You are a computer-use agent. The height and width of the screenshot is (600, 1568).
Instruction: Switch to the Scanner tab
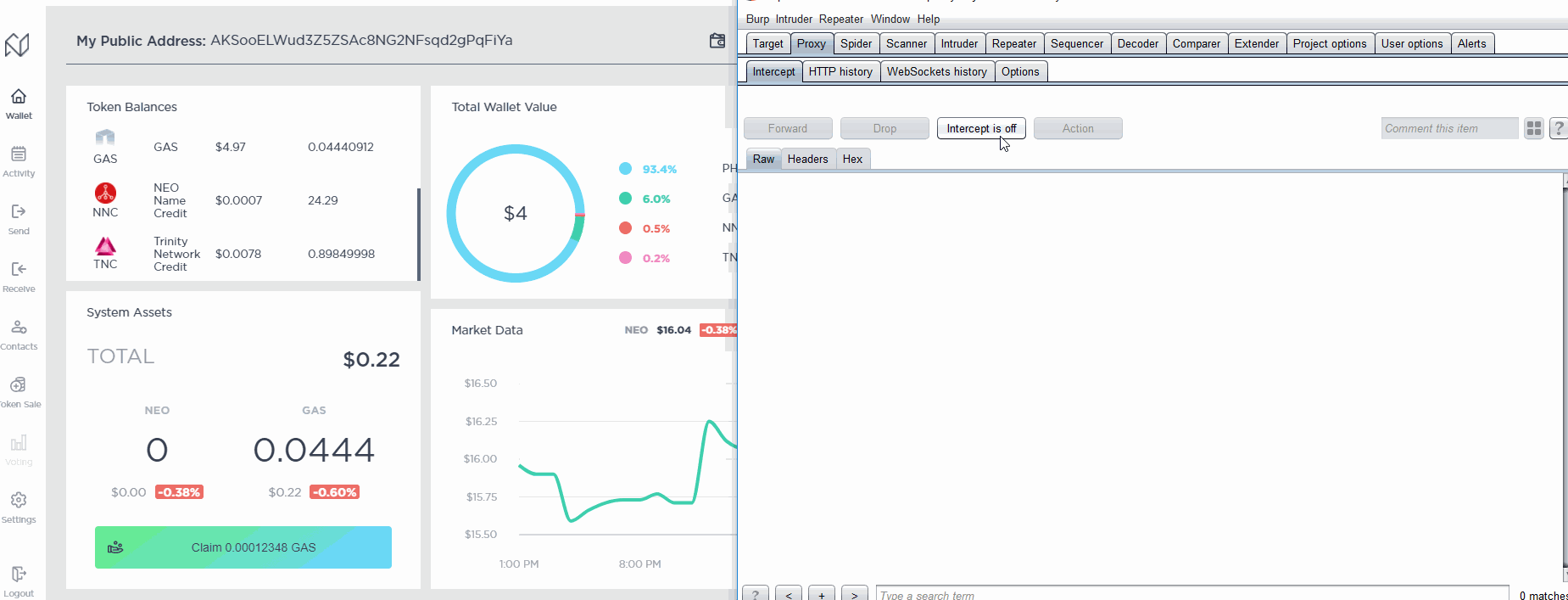click(x=907, y=43)
